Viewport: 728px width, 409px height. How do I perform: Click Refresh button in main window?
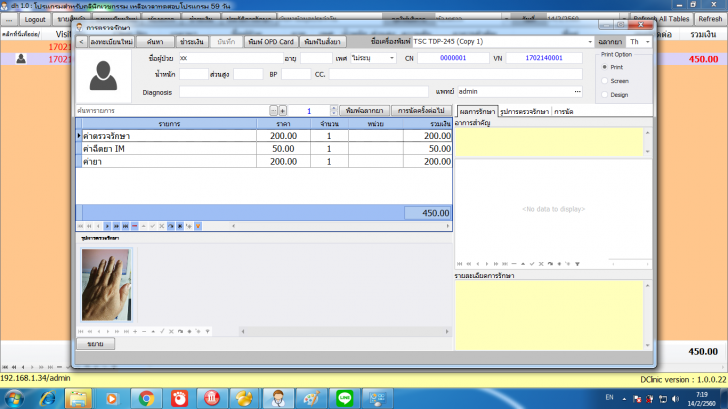tap(710, 19)
